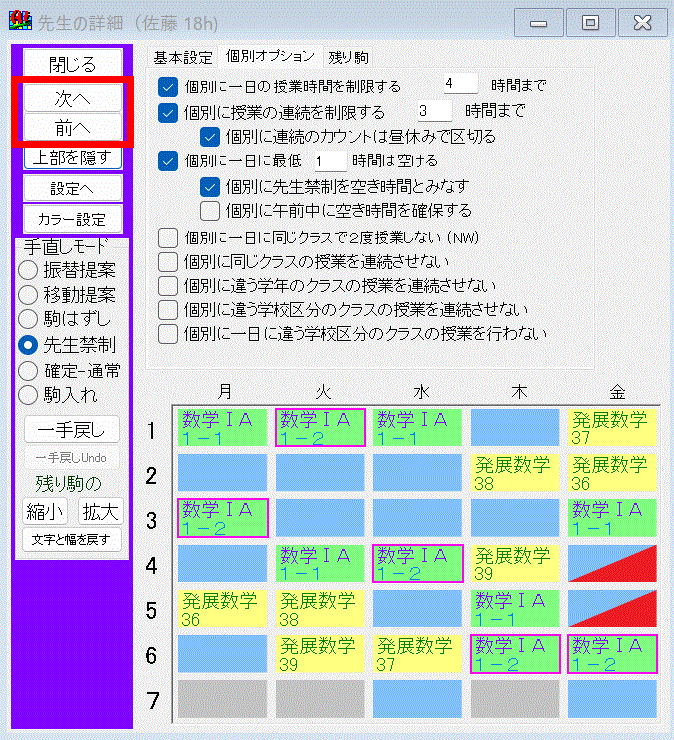Select Thursday period 6 数学IA 1-2 cell
The width and height of the screenshot is (674, 740).
[515, 654]
